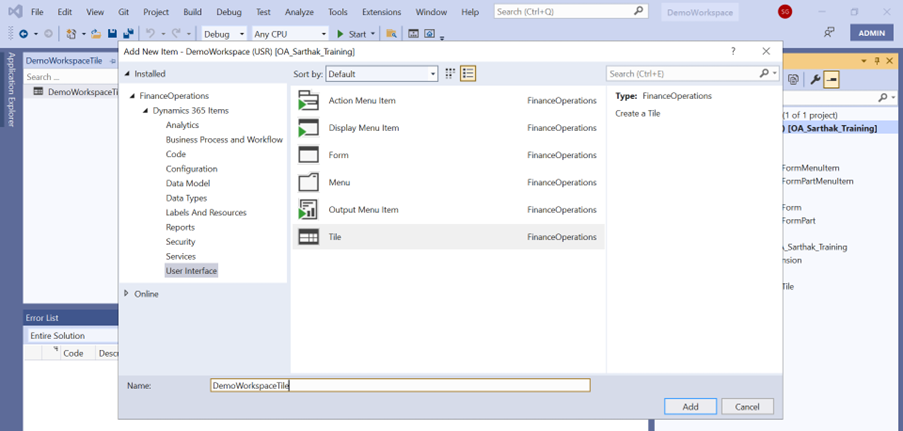Toggle the Solution Explorer preview selected items icon
Image resolution: width=903 pixels, height=431 pixels.
click(x=831, y=80)
